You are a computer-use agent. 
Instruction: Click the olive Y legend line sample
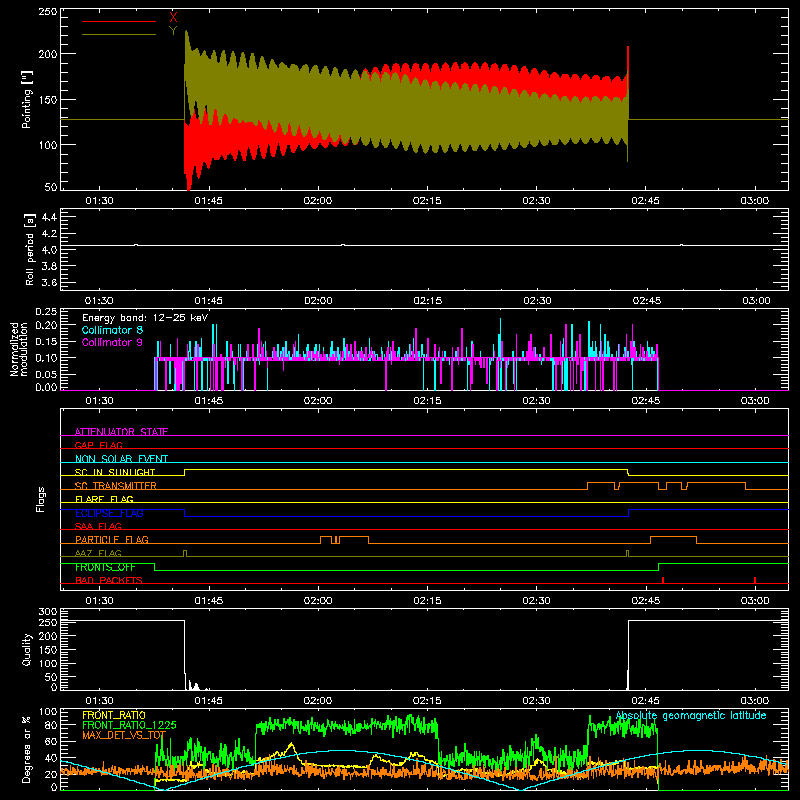click(118, 35)
